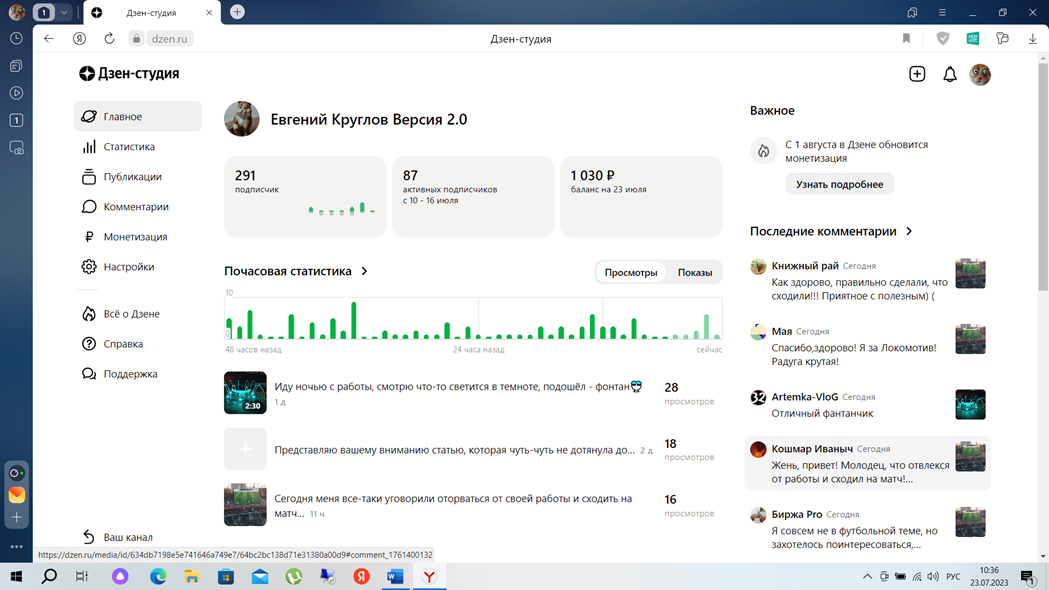Expand Почасовая статистика with its chevron

pyautogui.click(x=365, y=271)
